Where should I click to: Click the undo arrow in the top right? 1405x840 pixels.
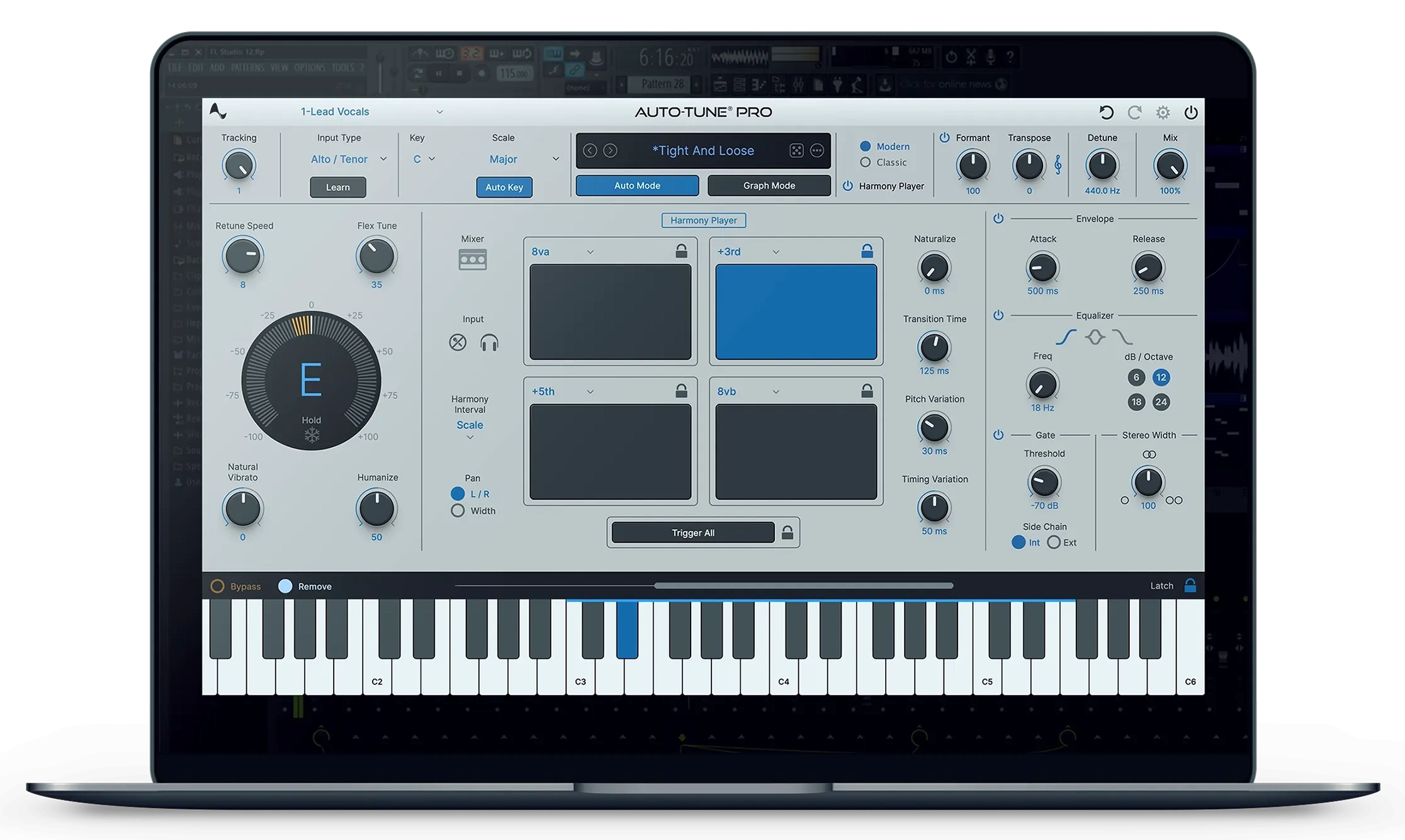pos(1106,112)
